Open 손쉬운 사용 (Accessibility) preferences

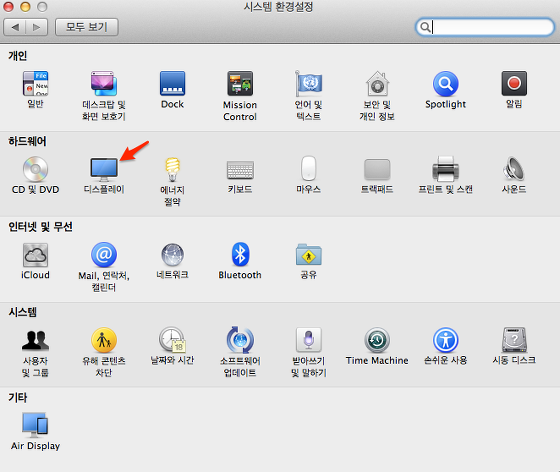446,340
